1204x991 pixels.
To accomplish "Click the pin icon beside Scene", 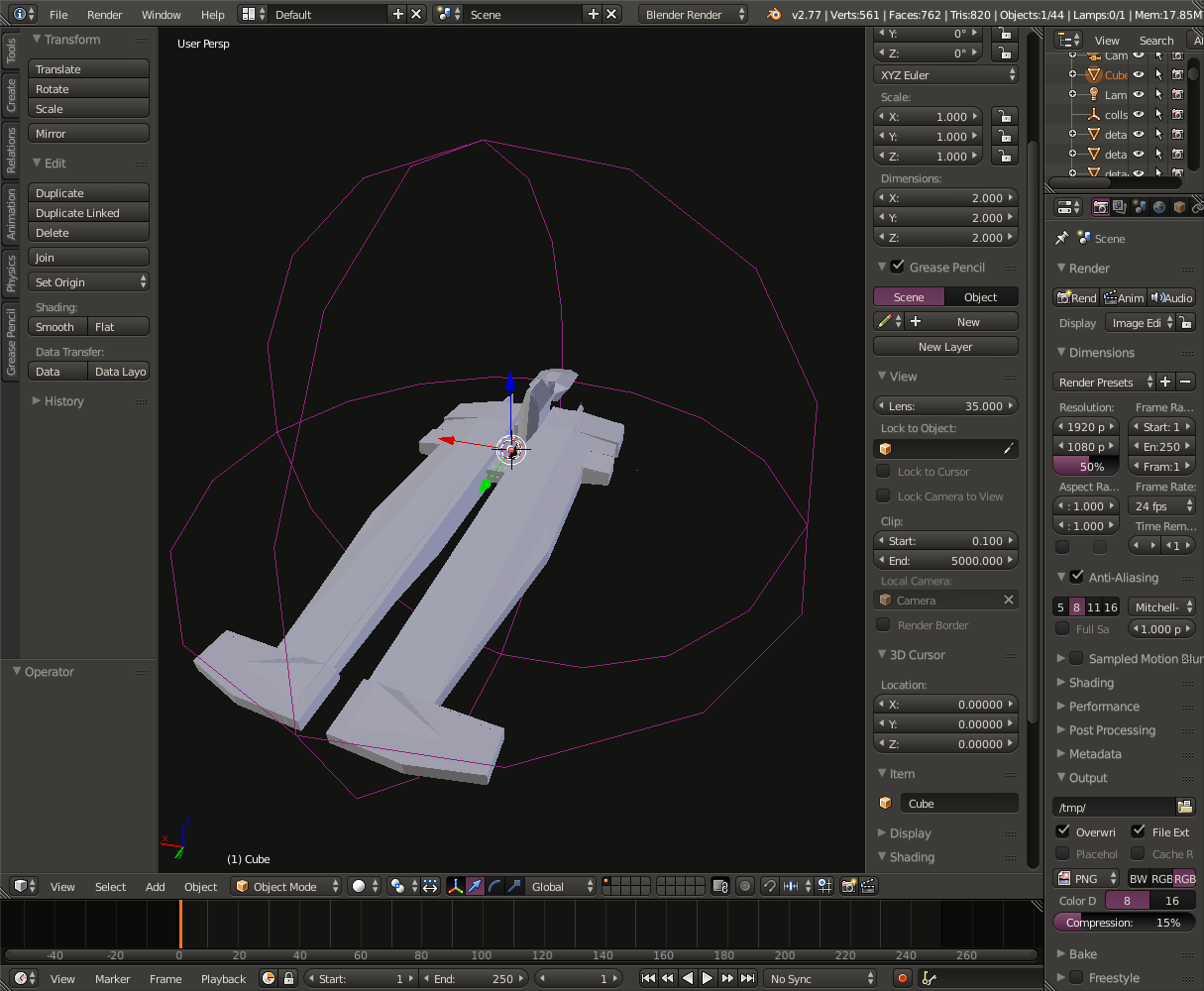I will click(1061, 239).
